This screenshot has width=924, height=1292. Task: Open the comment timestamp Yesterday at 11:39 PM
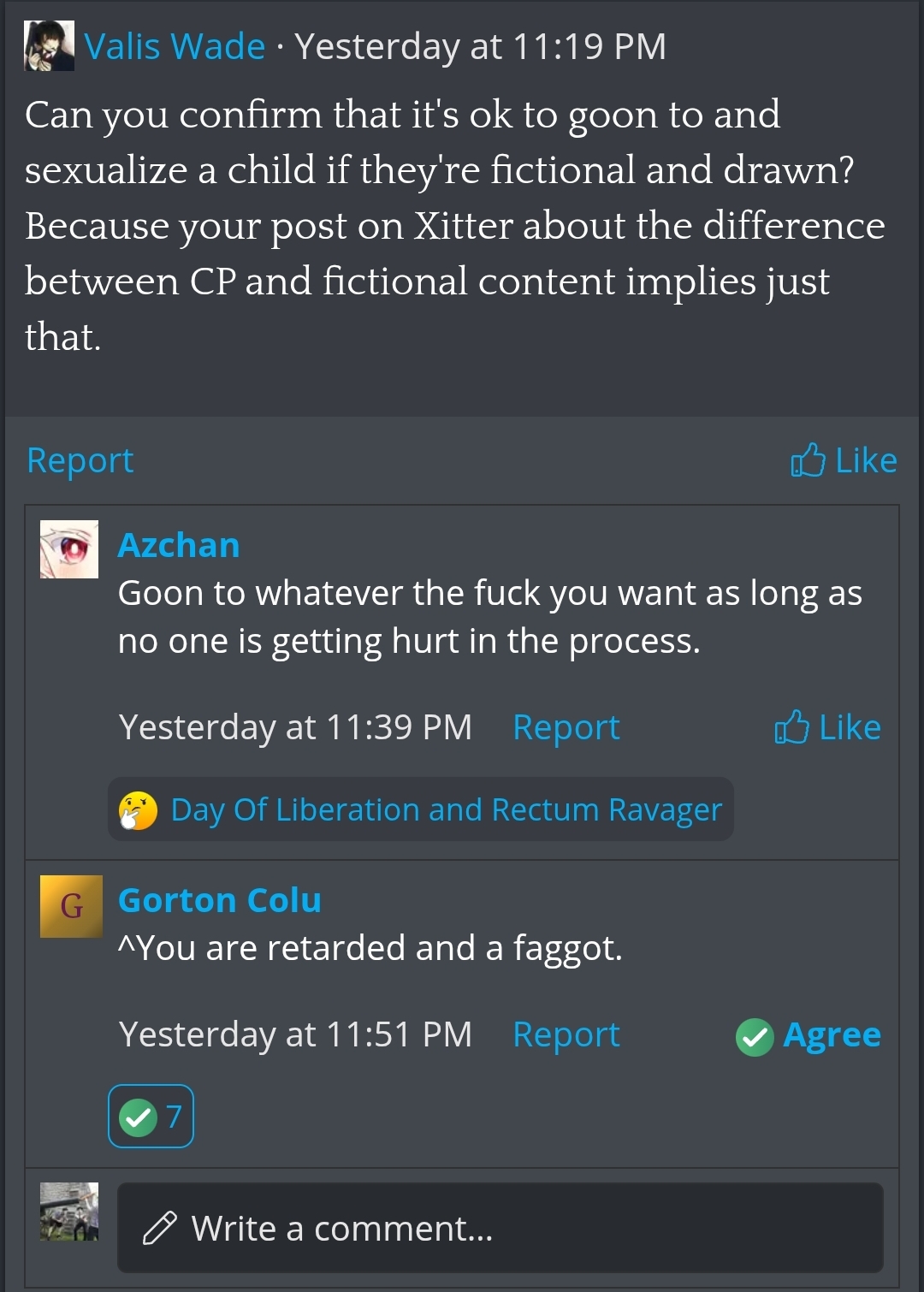click(x=295, y=727)
